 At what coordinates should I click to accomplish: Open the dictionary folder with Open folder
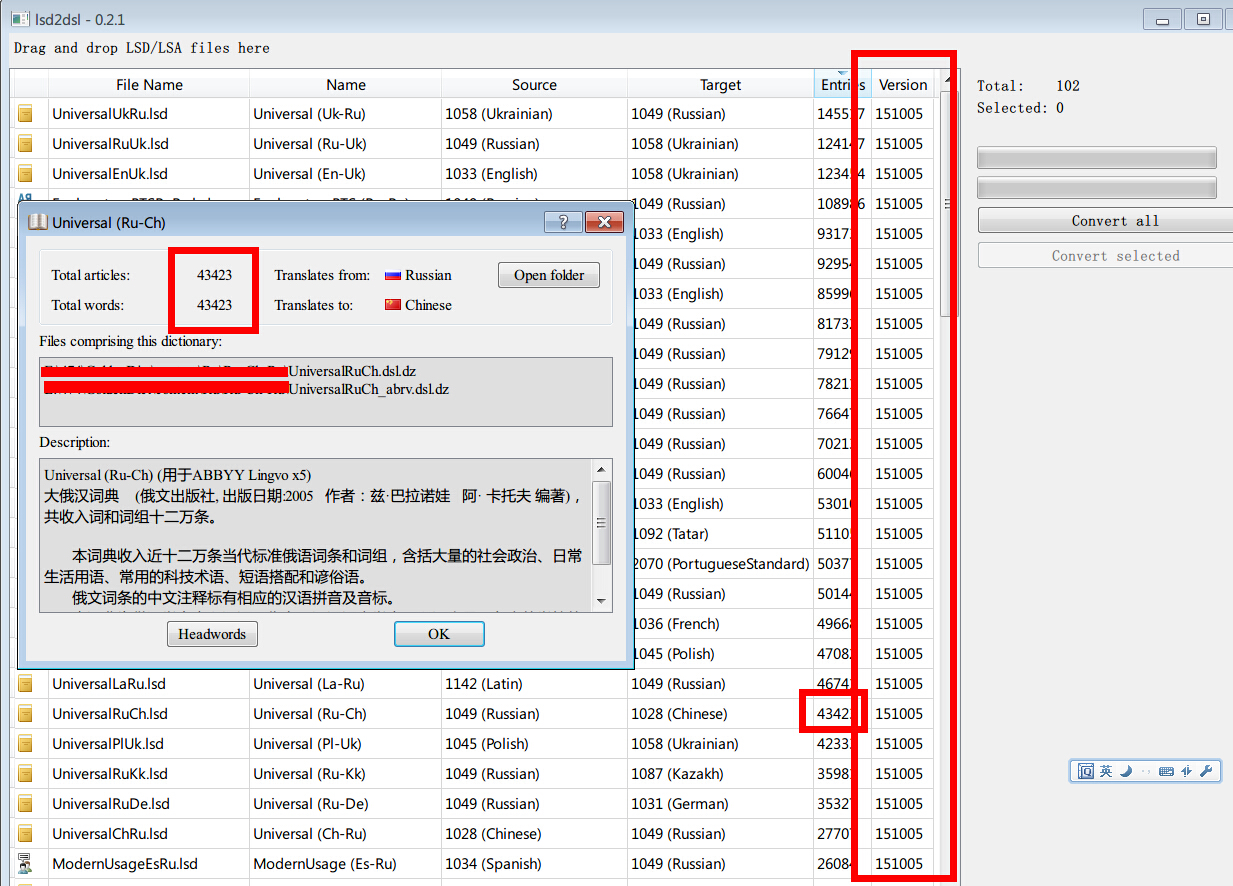tap(549, 275)
